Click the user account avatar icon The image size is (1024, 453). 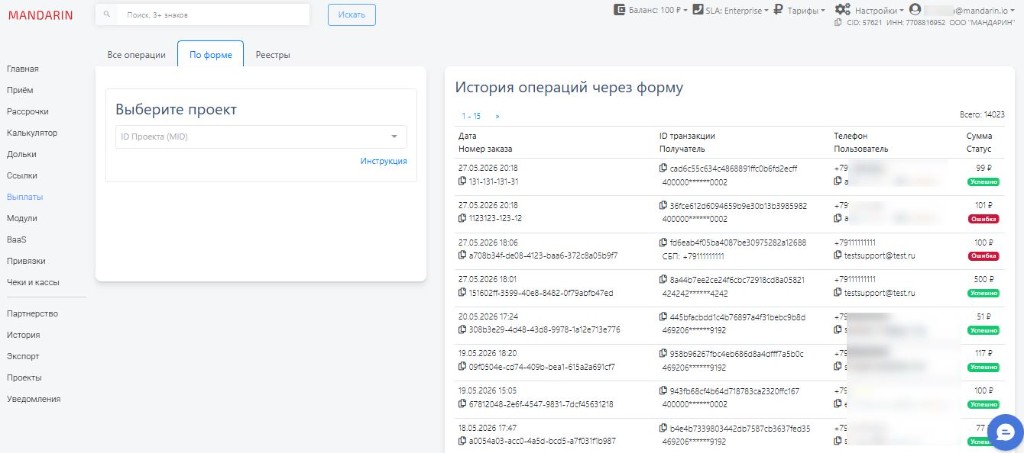pos(914,10)
